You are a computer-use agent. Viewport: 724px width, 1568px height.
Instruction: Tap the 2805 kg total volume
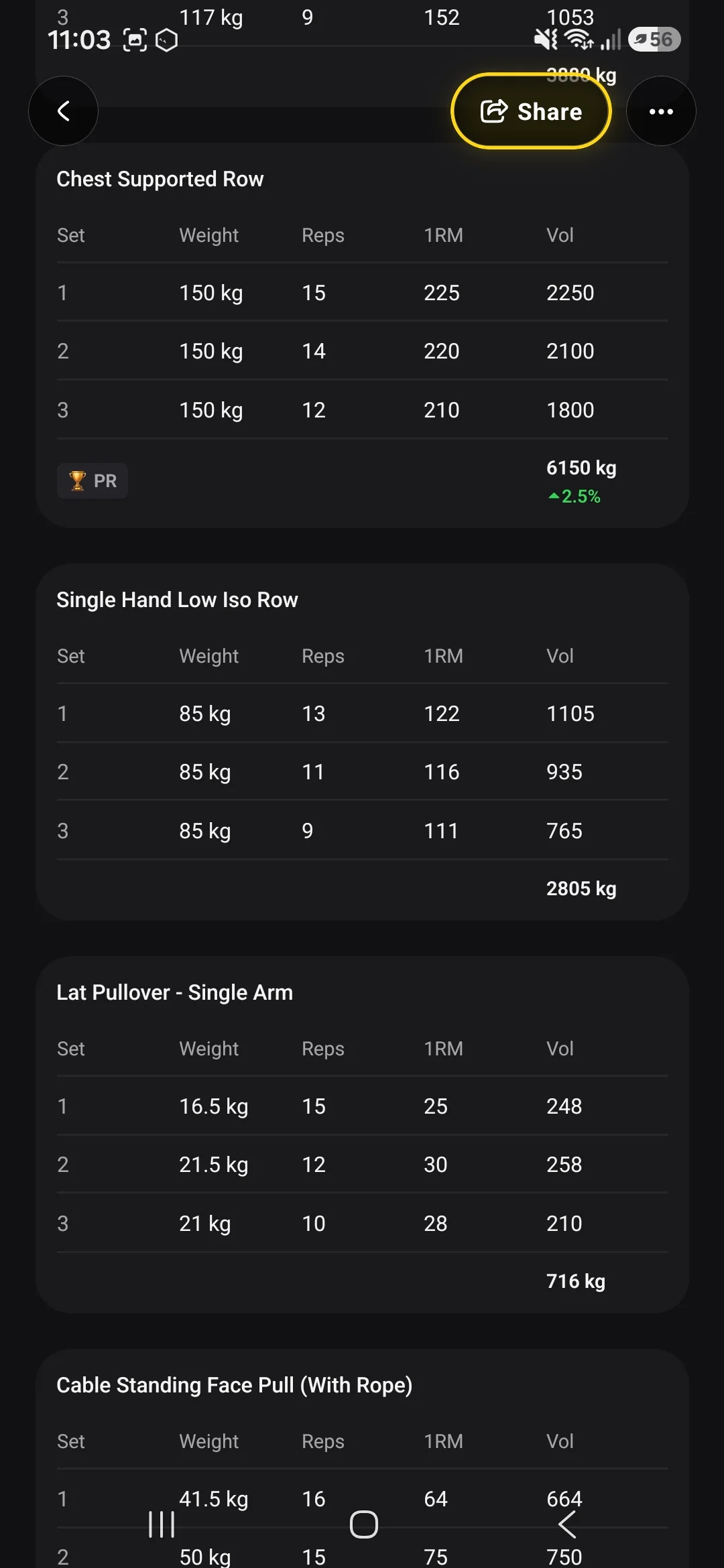[x=581, y=889]
